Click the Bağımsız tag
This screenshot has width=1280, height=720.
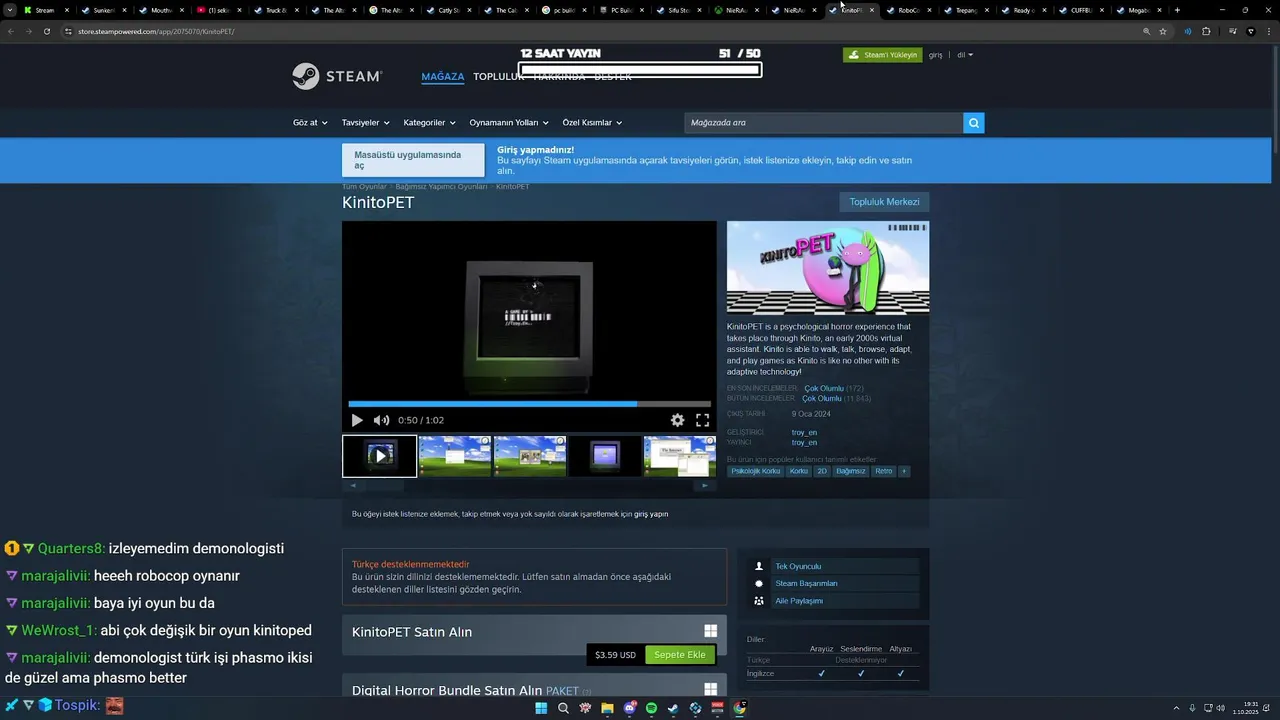coord(851,471)
